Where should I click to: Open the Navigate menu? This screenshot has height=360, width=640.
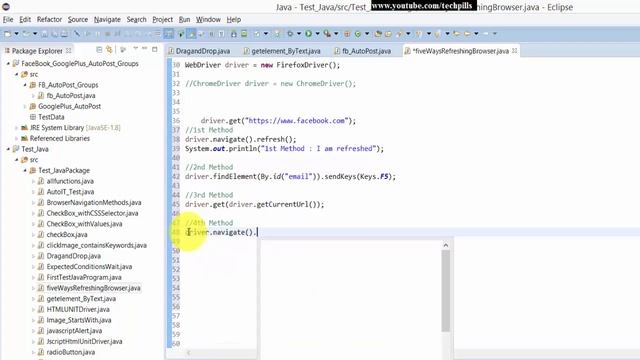coord(107,20)
